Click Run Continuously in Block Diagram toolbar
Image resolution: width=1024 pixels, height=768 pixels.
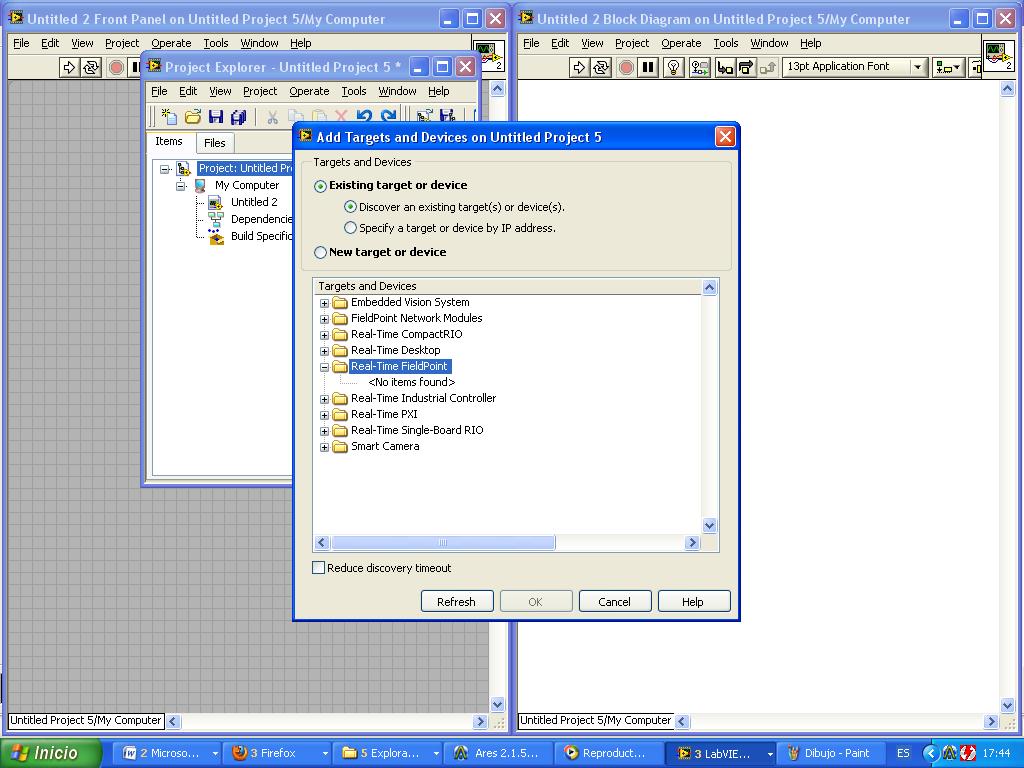(601, 67)
